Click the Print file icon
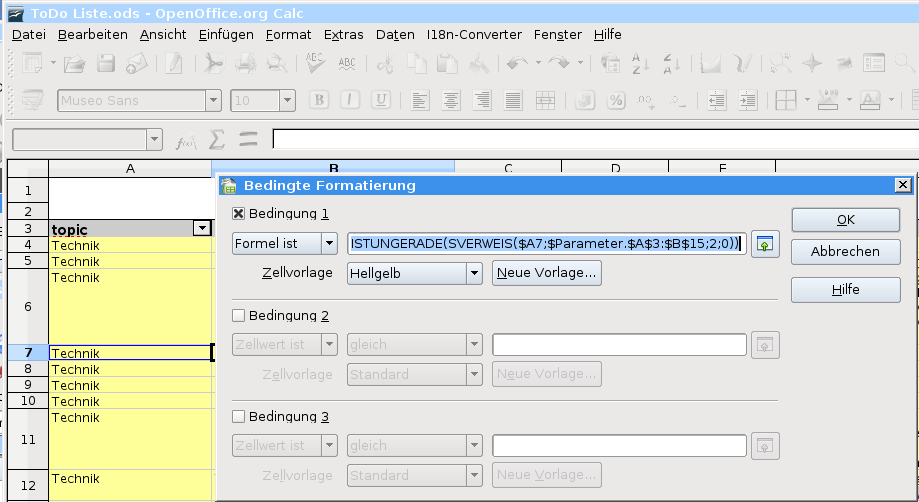 (x=245, y=63)
